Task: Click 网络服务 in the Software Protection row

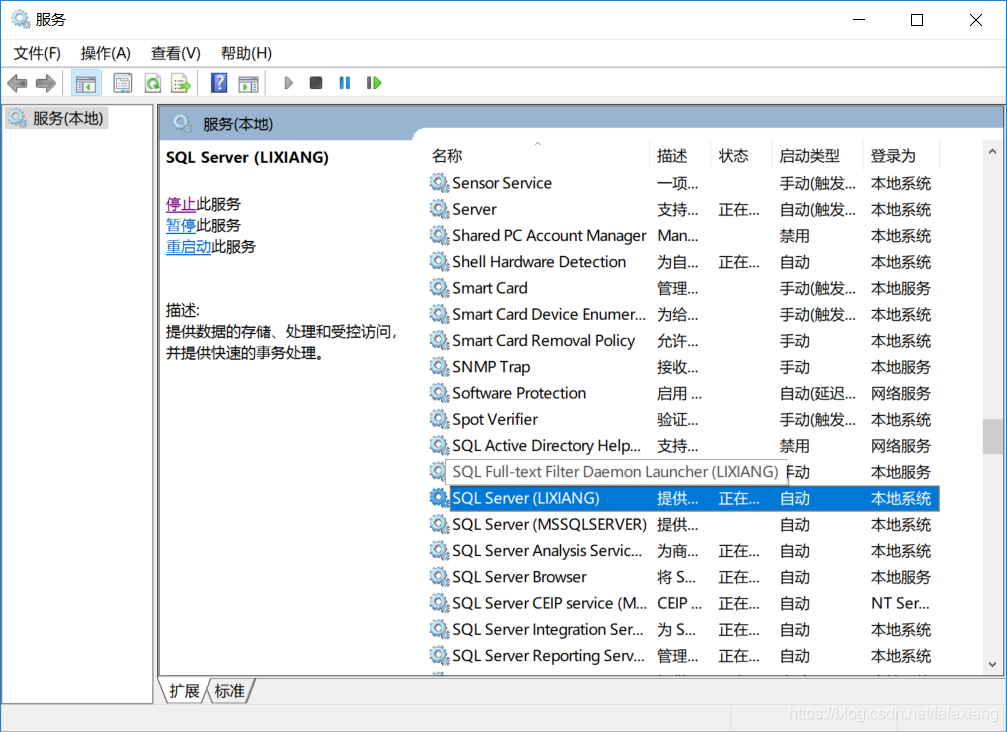Action: [900, 393]
